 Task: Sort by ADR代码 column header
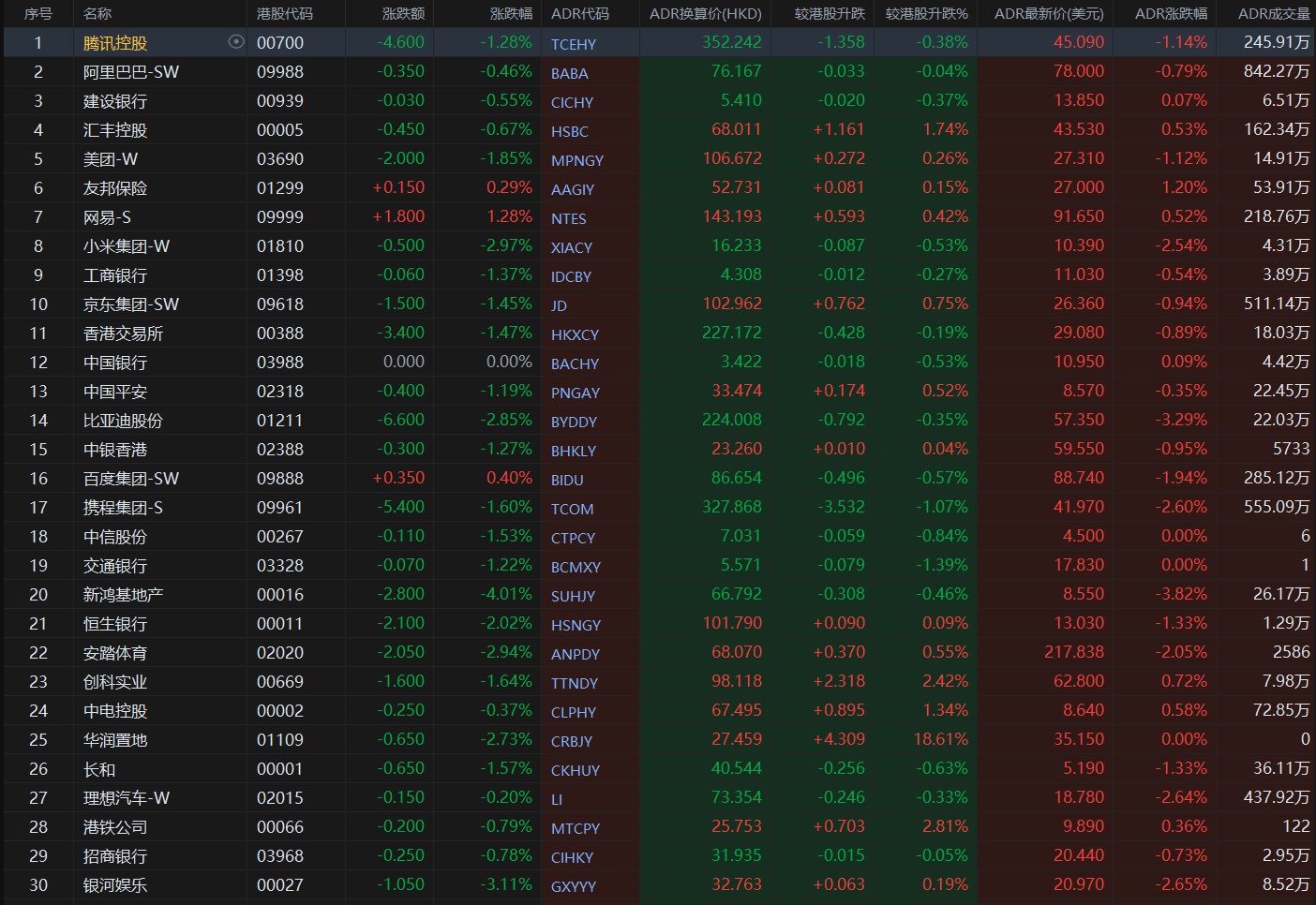point(580,14)
